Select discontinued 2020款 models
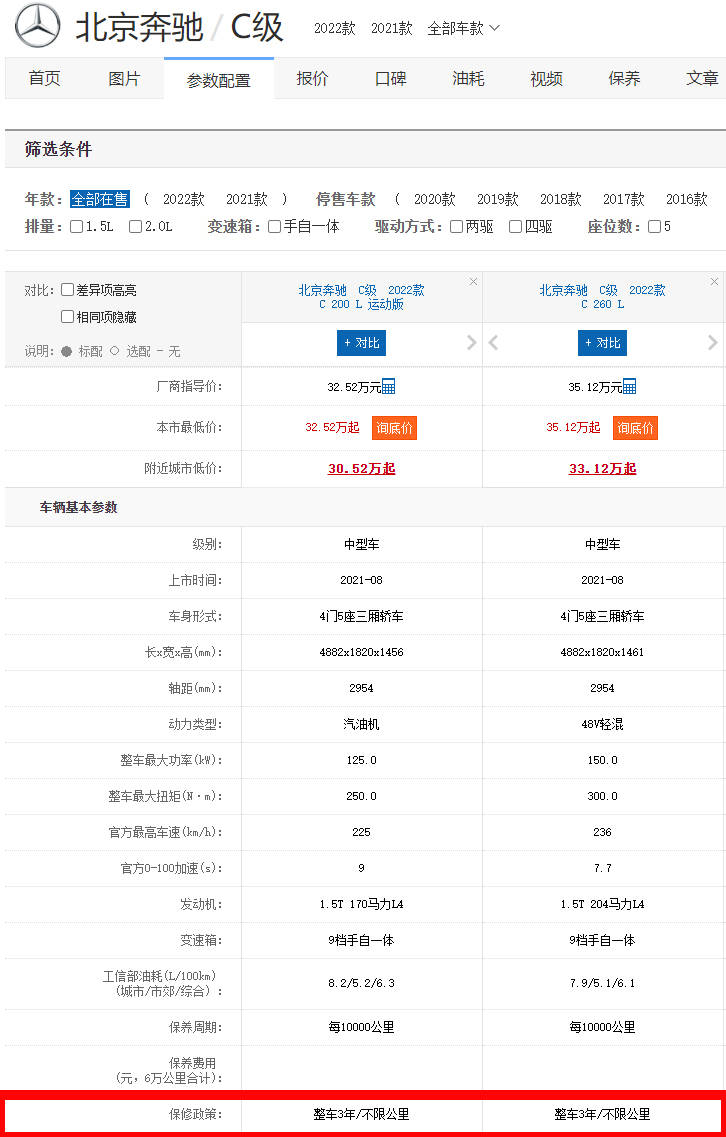 [434, 199]
